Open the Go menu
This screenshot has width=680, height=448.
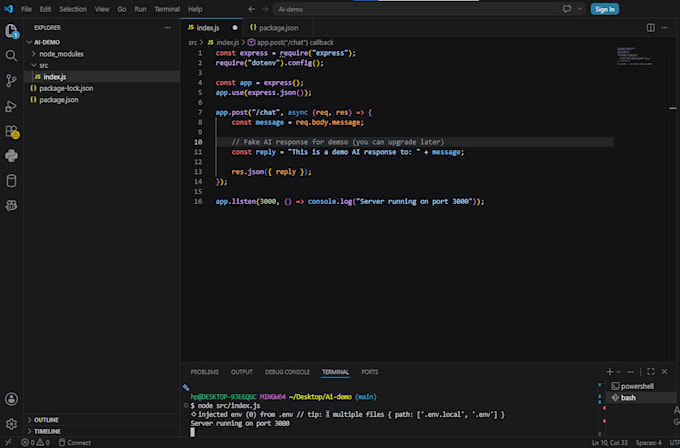coord(122,9)
